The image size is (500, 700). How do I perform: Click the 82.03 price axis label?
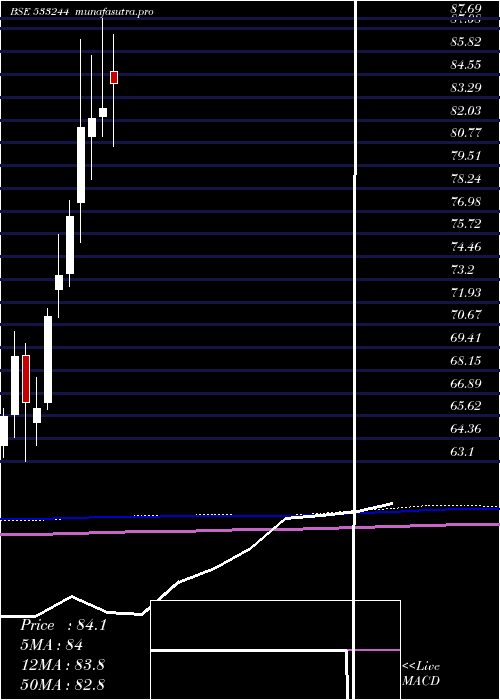tap(466, 110)
